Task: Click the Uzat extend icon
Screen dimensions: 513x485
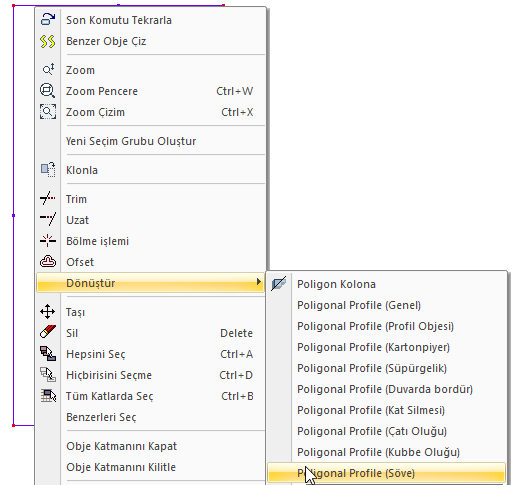Action: pyautogui.click(x=48, y=219)
